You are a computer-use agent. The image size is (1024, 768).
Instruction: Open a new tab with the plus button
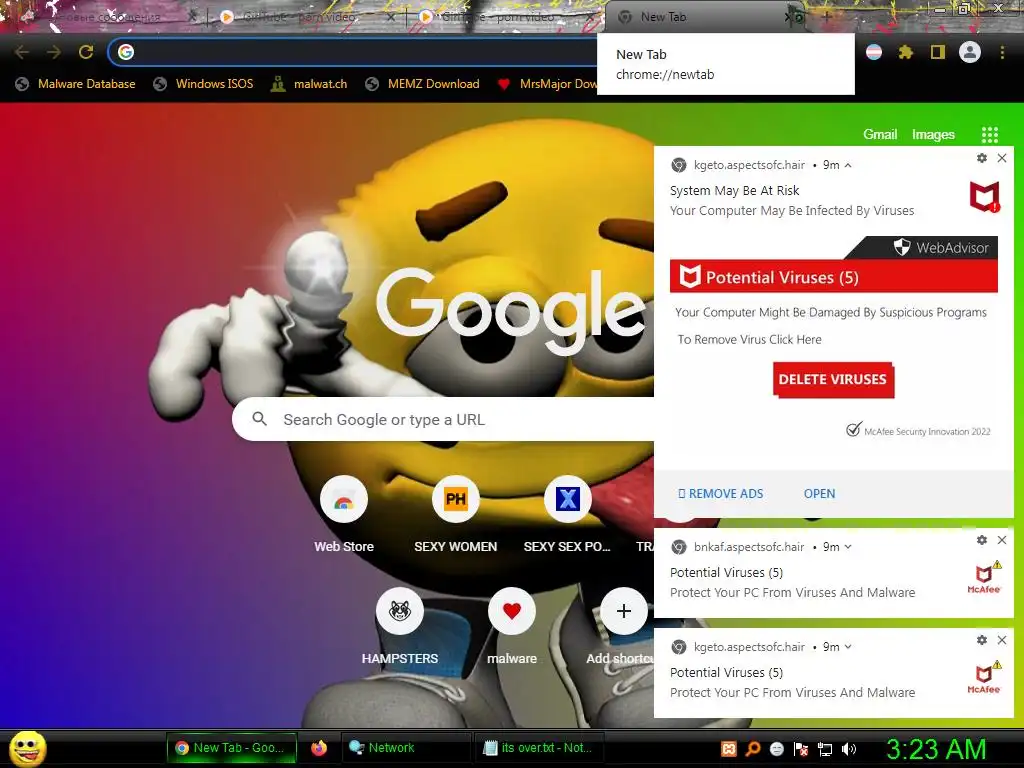pos(827,18)
